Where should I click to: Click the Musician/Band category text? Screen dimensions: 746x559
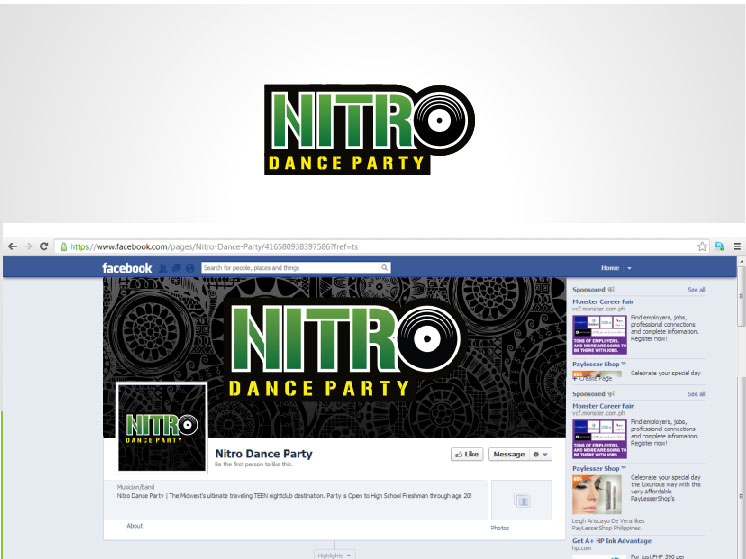(136, 487)
